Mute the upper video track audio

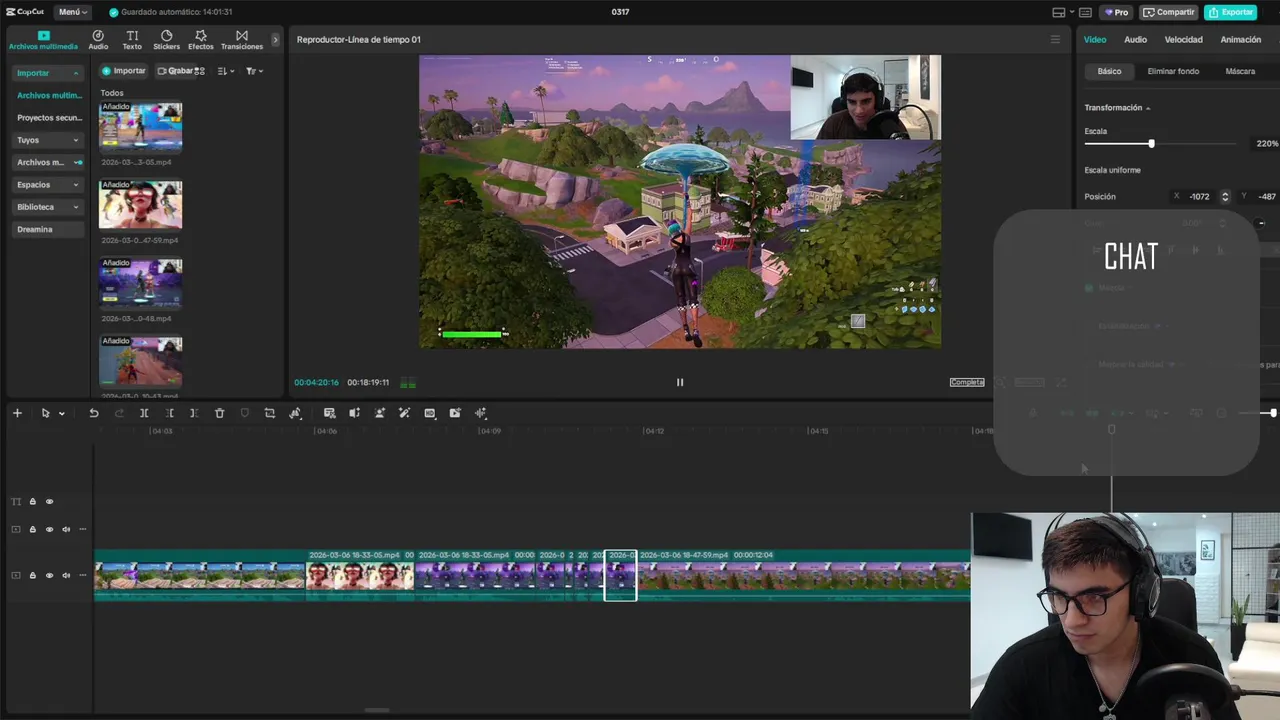66,530
